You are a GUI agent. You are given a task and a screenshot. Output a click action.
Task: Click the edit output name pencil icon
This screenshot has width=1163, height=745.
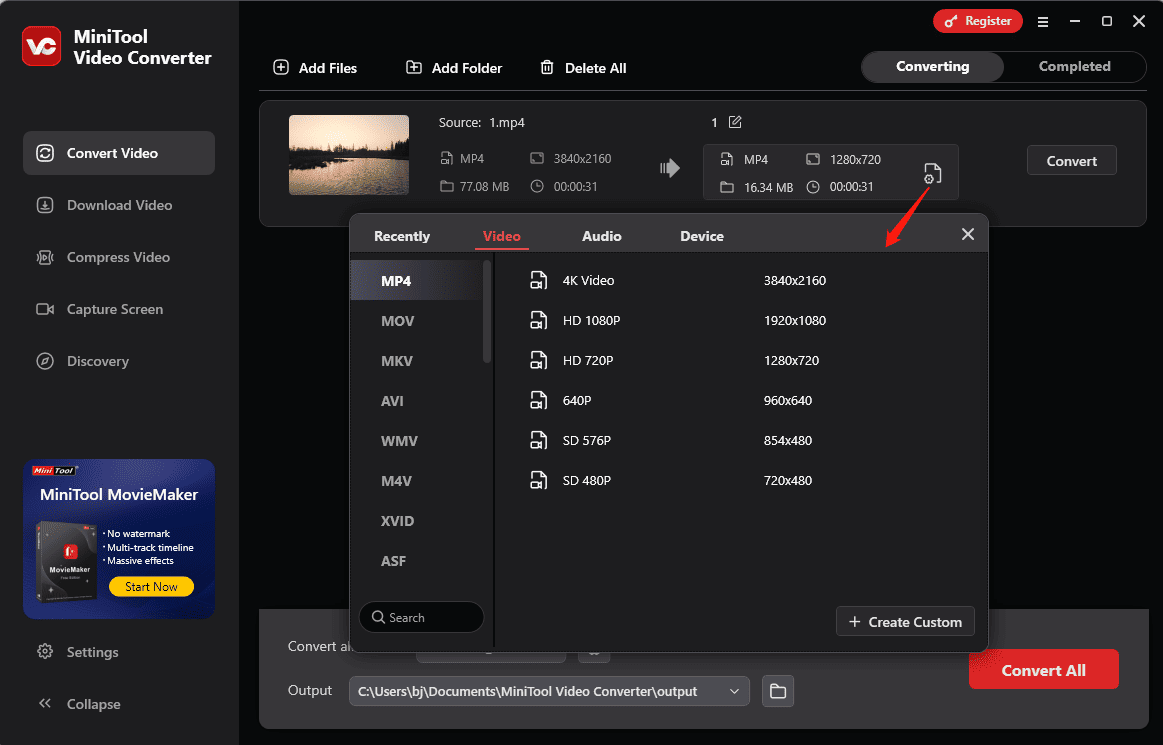pos(735,122)
